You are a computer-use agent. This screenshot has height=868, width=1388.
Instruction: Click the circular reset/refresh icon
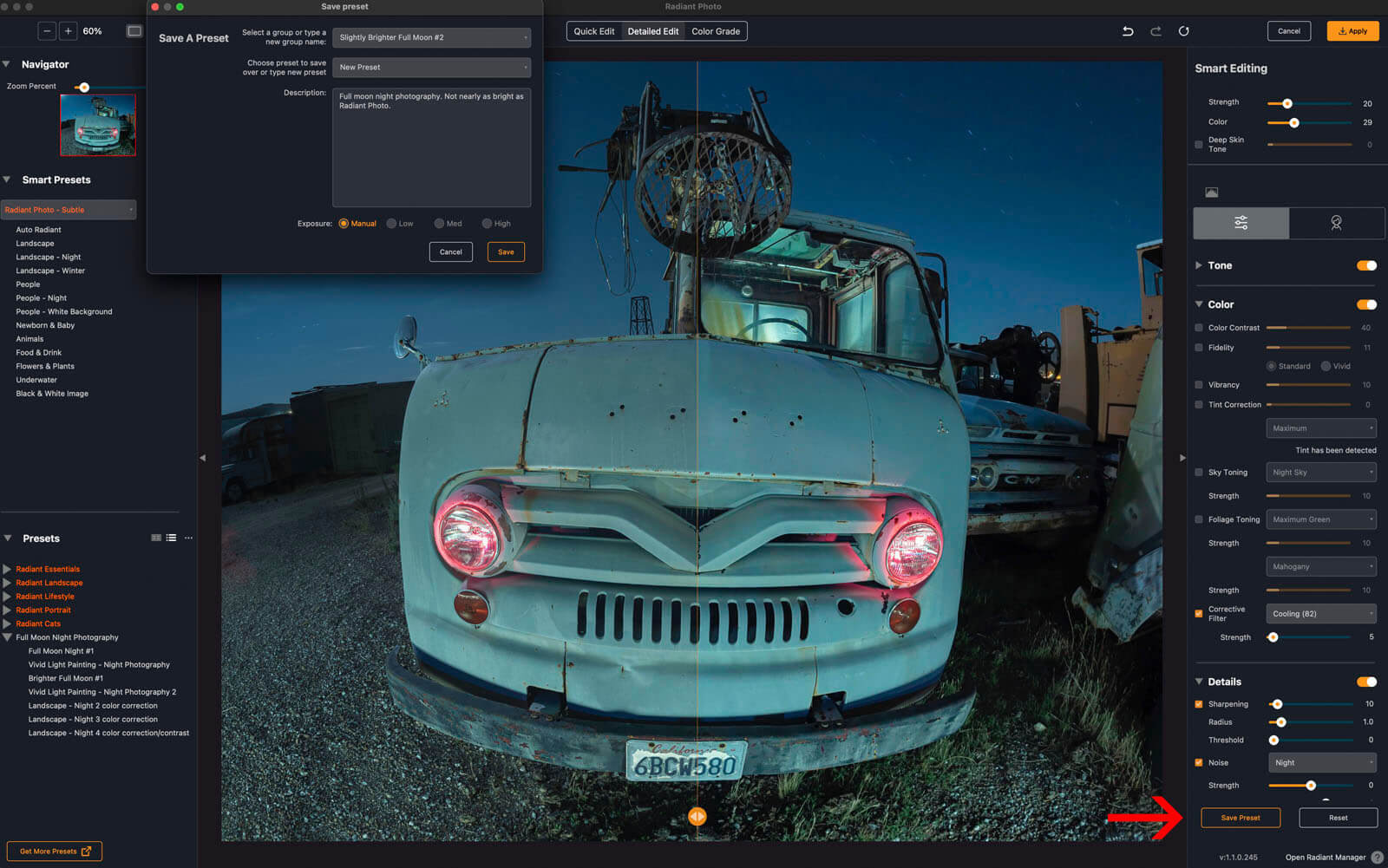1183,31
